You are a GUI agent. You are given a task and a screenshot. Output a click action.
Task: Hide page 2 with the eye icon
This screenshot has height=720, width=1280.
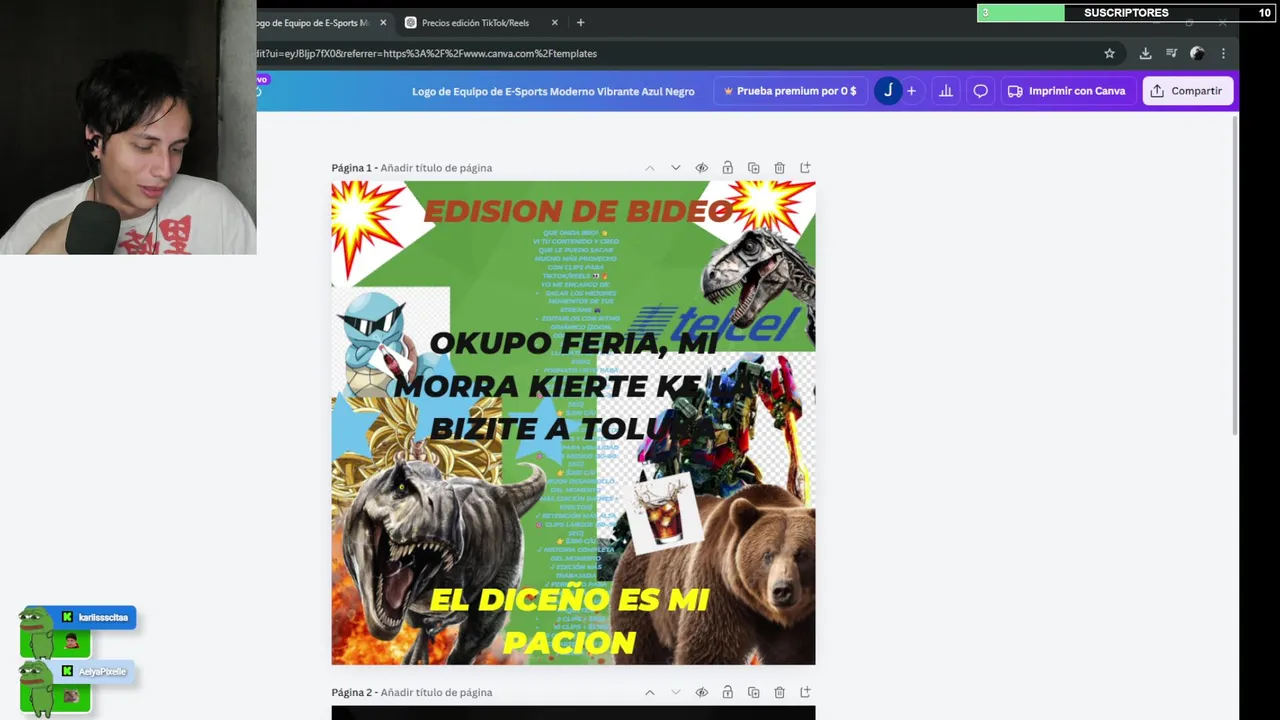pyautogui.click(x=701, y=692)
